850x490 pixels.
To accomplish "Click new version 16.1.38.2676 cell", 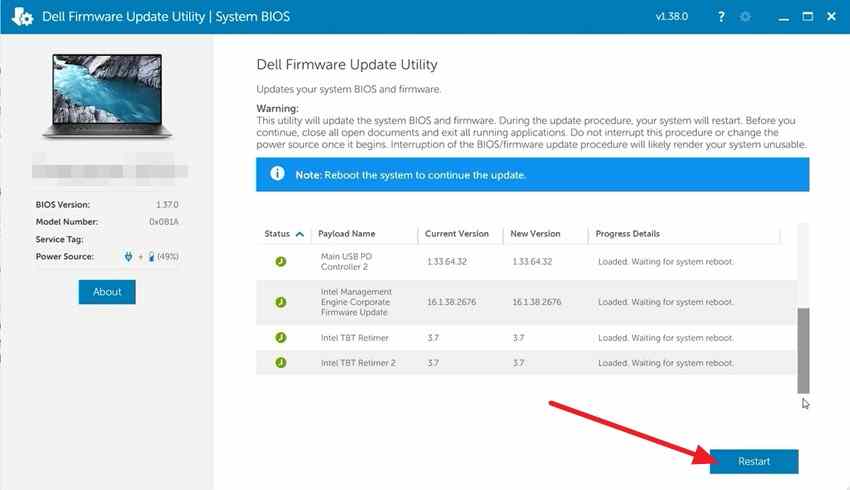I will (x=537, y=302).
